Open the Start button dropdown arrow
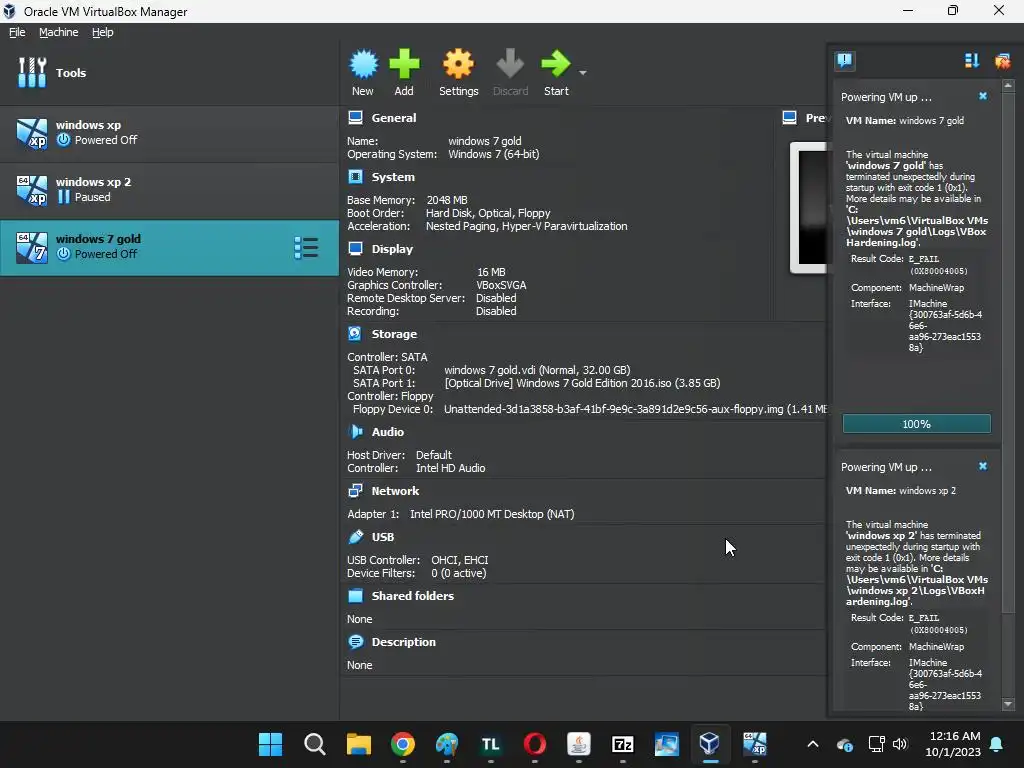Image resolution: width=1024 pixels, height=768 pixels. (x=583, y=72)
